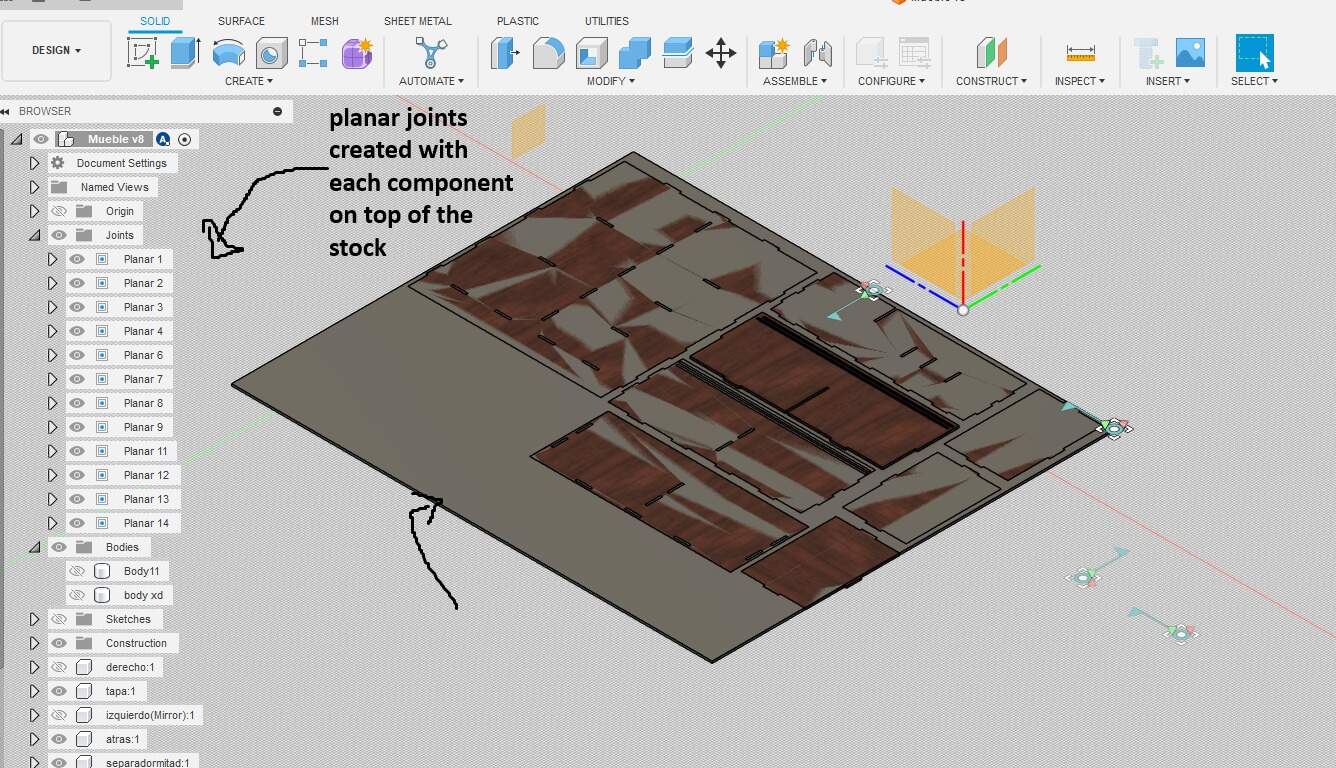The width and height of the screenshot is (1336, 768).
Task: Click the browser collapse arrows icon
Action: (5, 111)
